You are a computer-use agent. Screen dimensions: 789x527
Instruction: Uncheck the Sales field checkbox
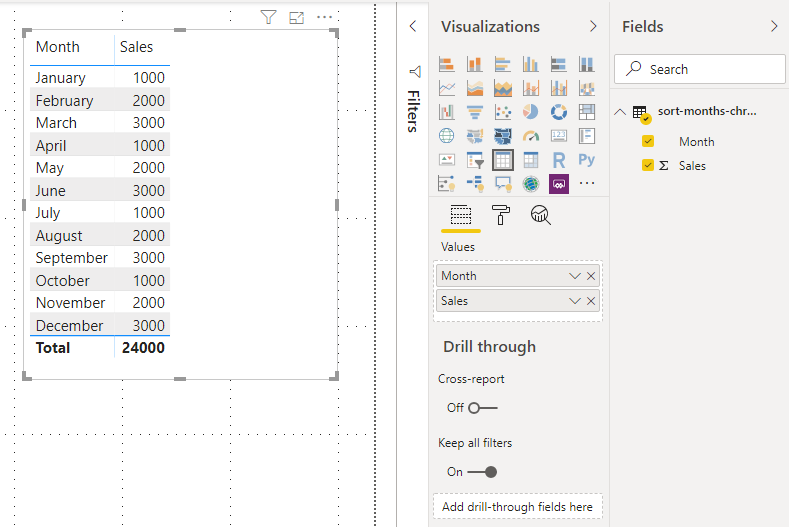tap(648, 165)
